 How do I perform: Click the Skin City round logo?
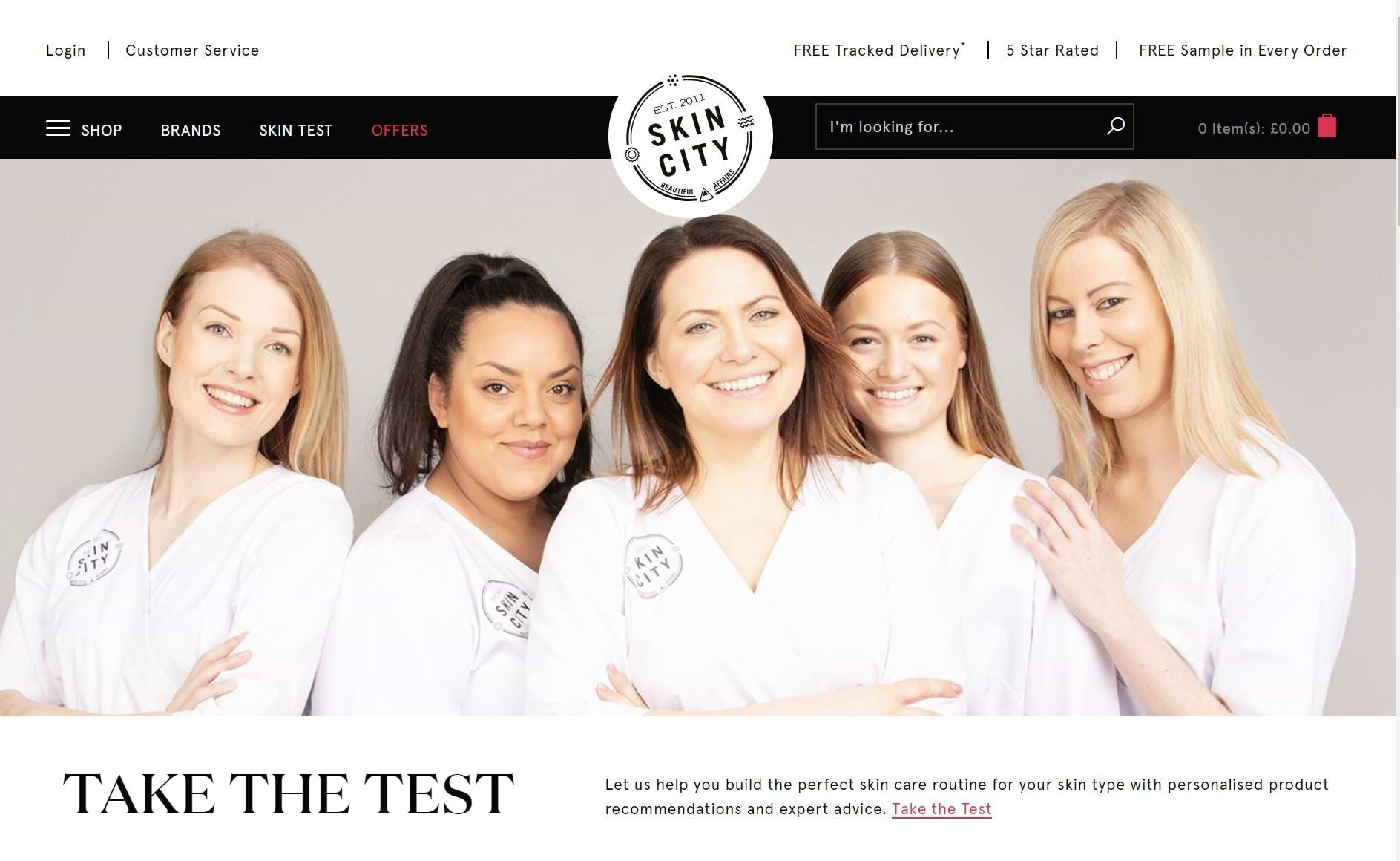pyautogui.click(x=690, y=137)
